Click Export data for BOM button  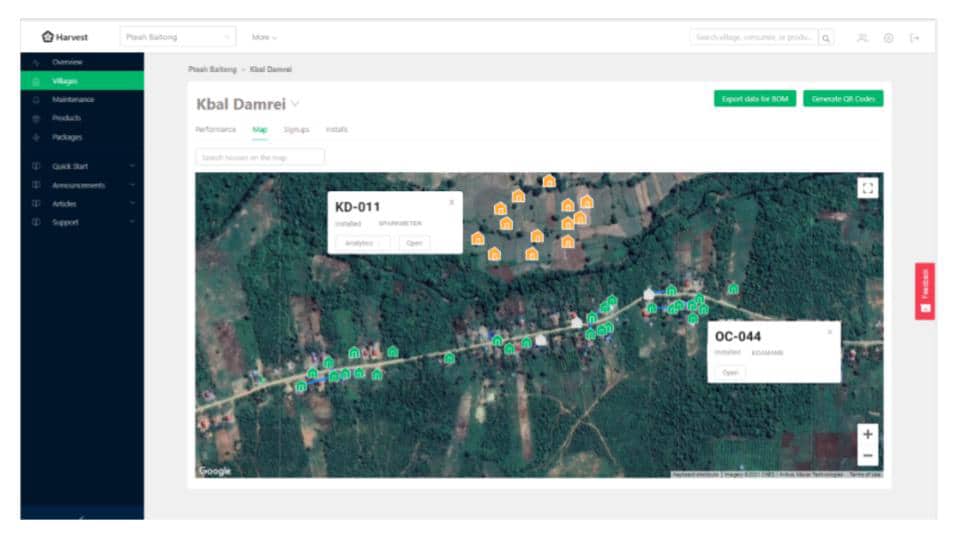[x=755, y=98]
